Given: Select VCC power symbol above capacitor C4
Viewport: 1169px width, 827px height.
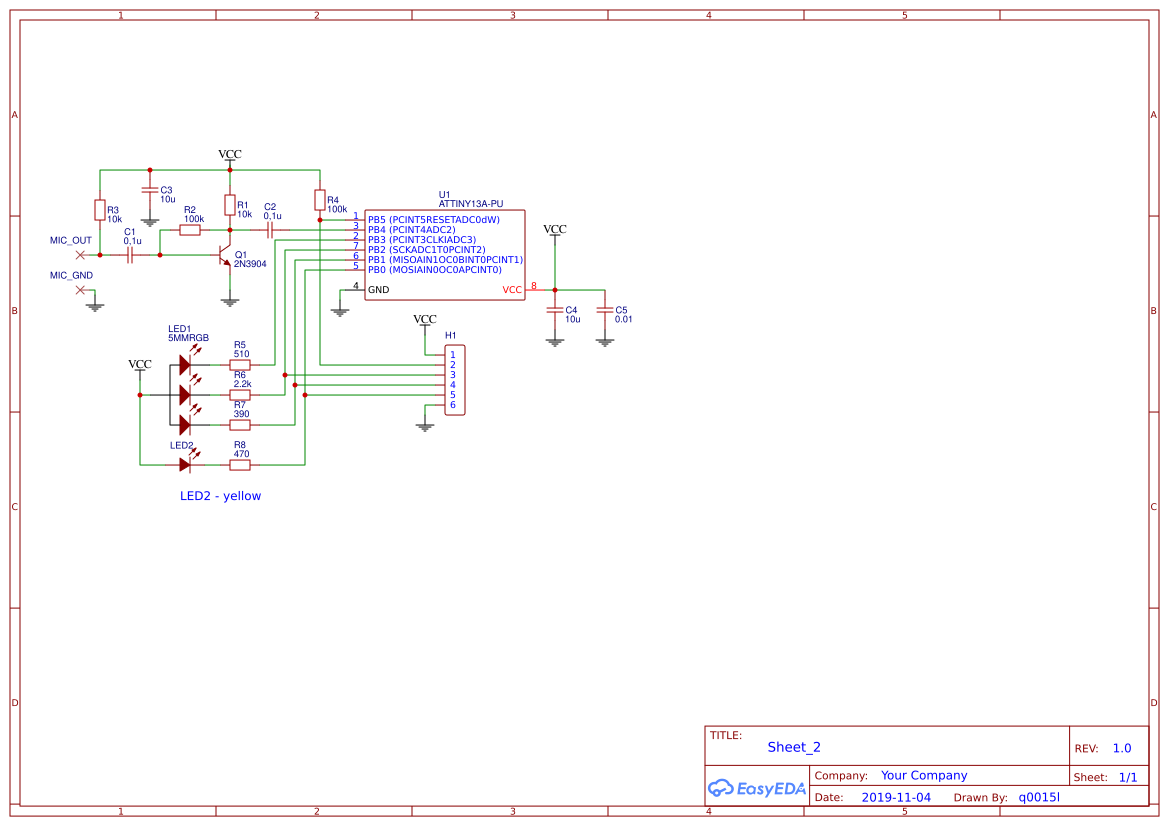Looking at the screenshot, I should (555, 230).
